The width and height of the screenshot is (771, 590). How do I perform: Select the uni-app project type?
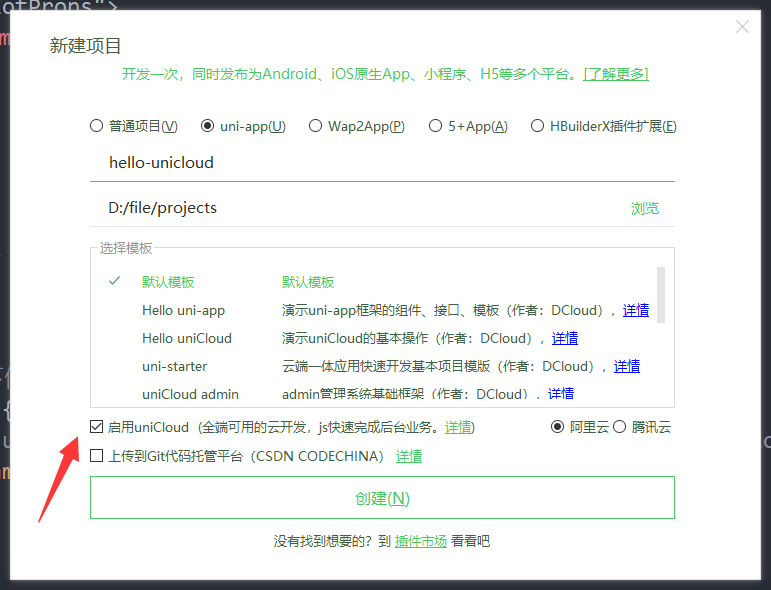pos(208,126)
